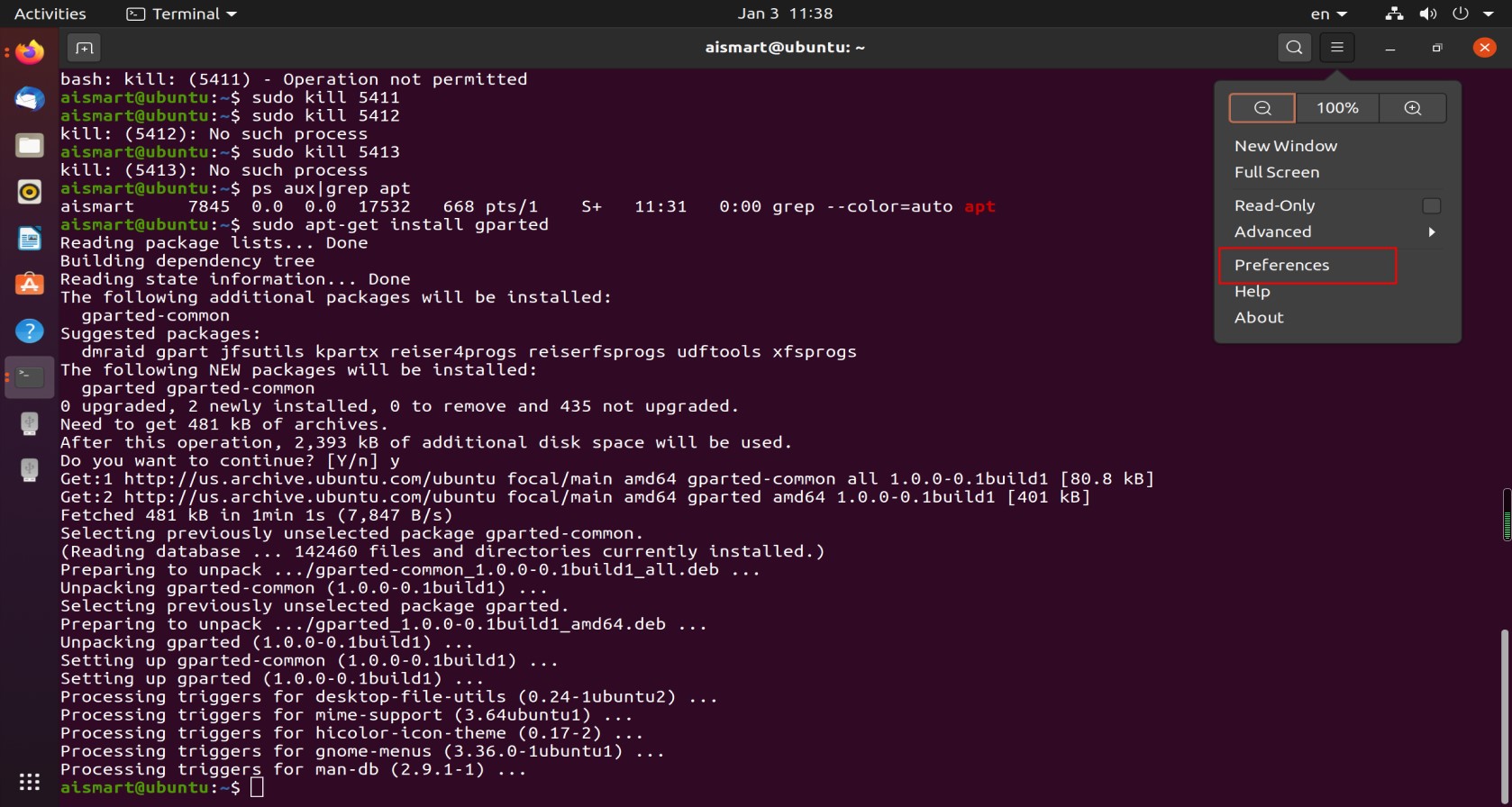Image resolution: width=1512 pixels, height=807 pixels.
Task: Show applications grid
Action: (x=30, y=782)
